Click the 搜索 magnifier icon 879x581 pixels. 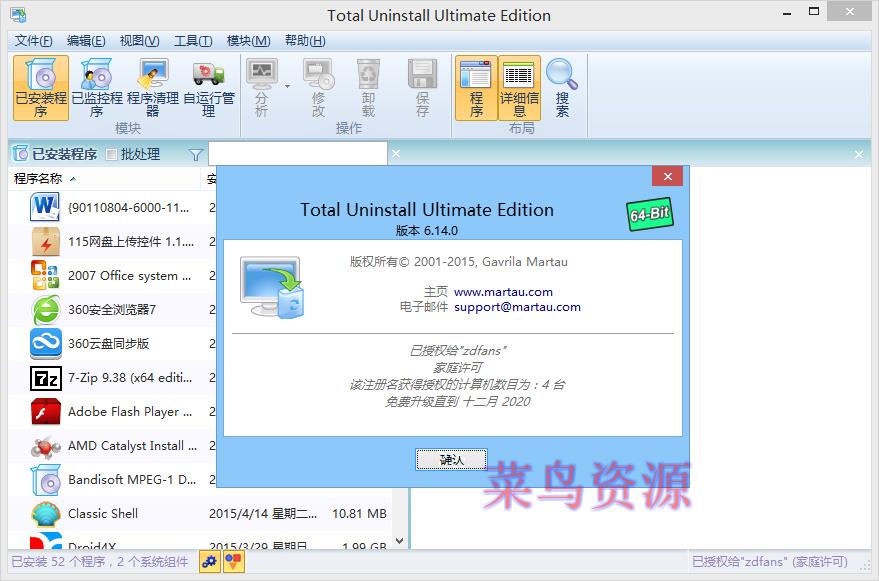[562, 88]
